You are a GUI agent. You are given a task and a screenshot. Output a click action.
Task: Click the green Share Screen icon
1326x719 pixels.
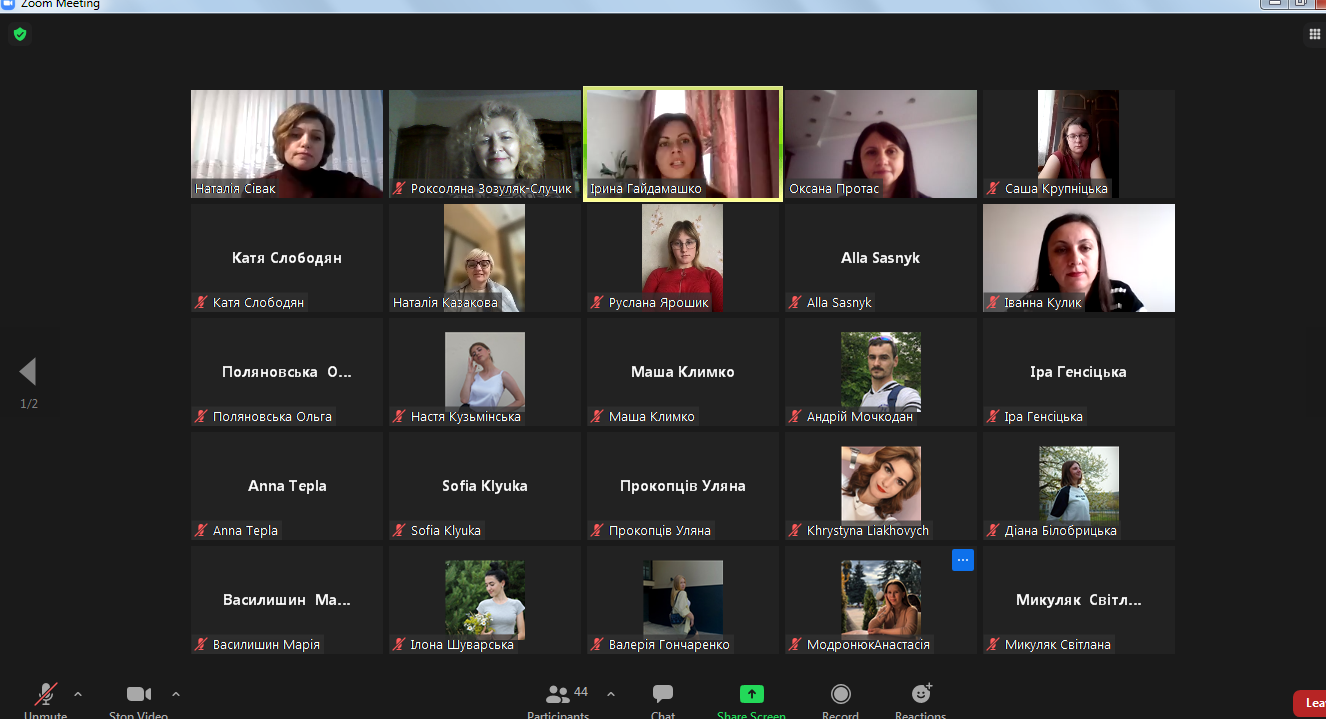pyautogui.click(x=751, y=694)
